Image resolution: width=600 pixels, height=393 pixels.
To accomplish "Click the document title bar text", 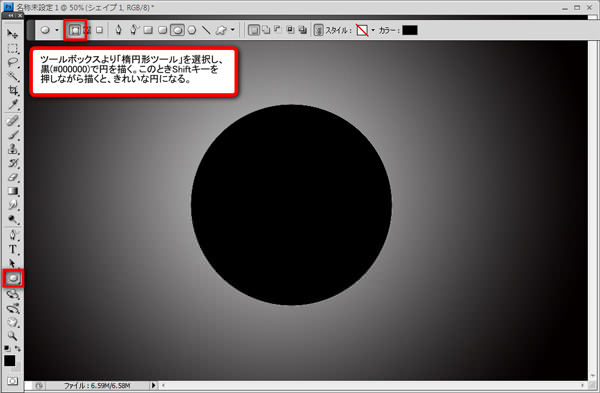I will pos(85,7).
